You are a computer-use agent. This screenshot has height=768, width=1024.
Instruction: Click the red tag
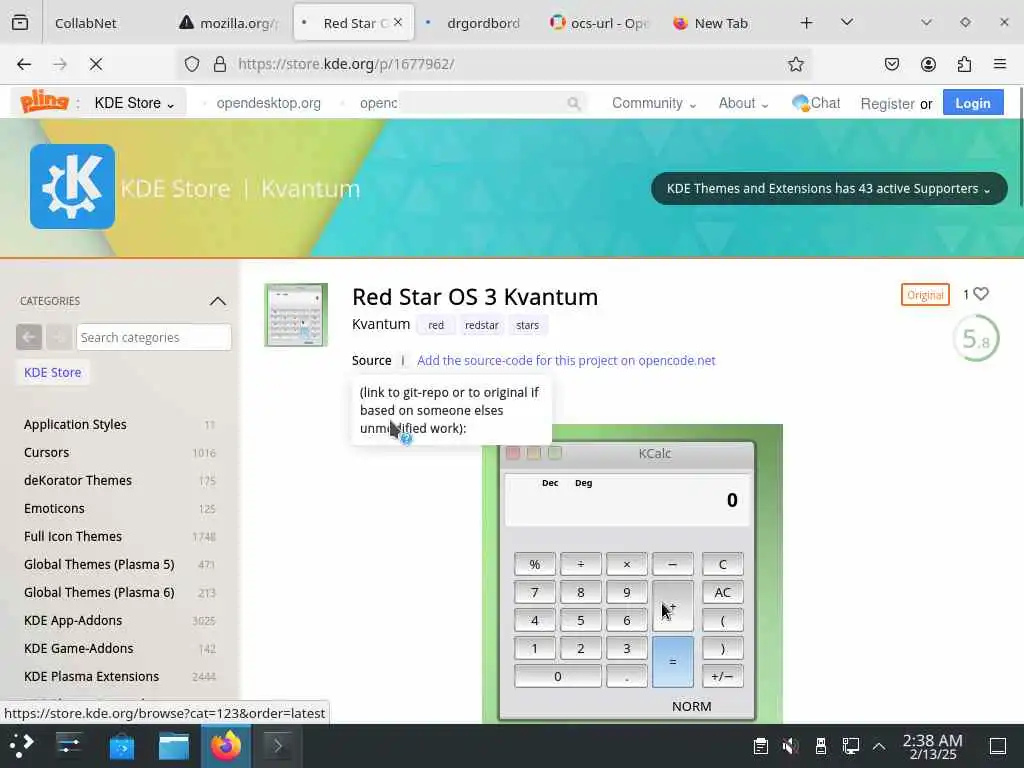pos(436,325)
